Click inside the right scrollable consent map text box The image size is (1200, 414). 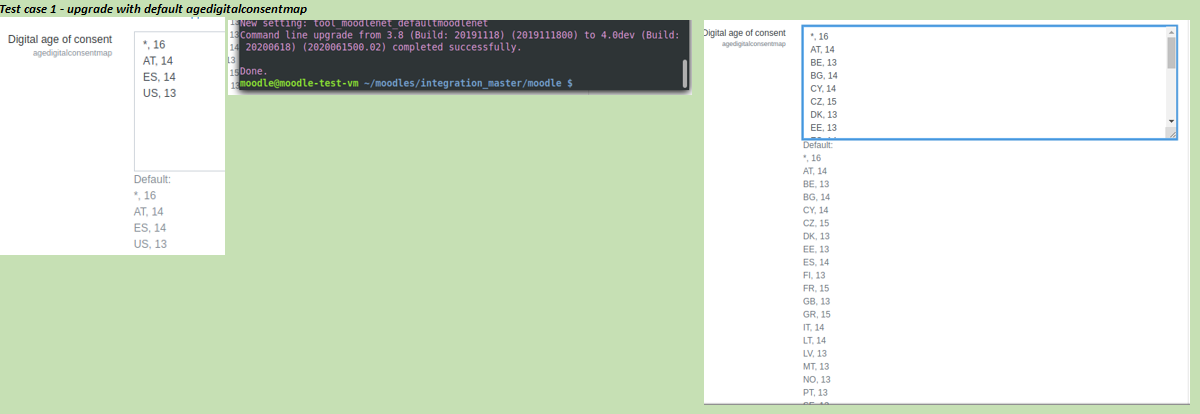point(984,82)
